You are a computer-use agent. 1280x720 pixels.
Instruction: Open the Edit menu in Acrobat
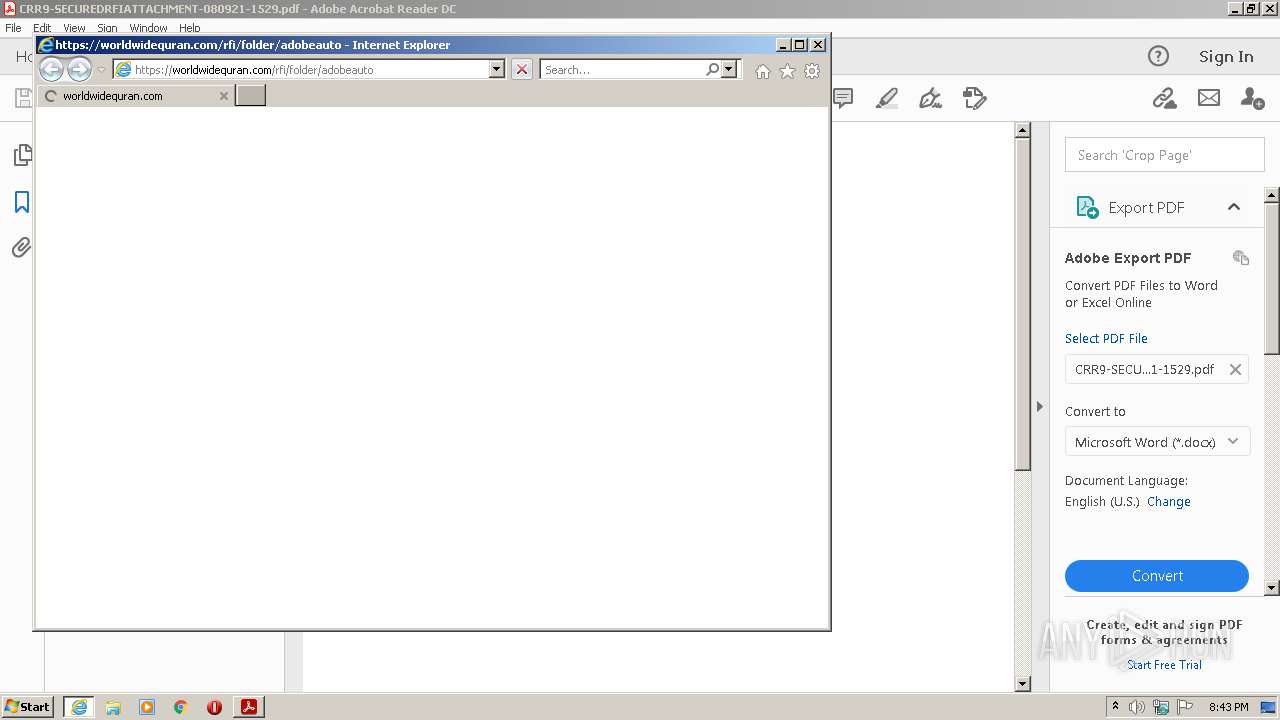[x=42, y=28]
